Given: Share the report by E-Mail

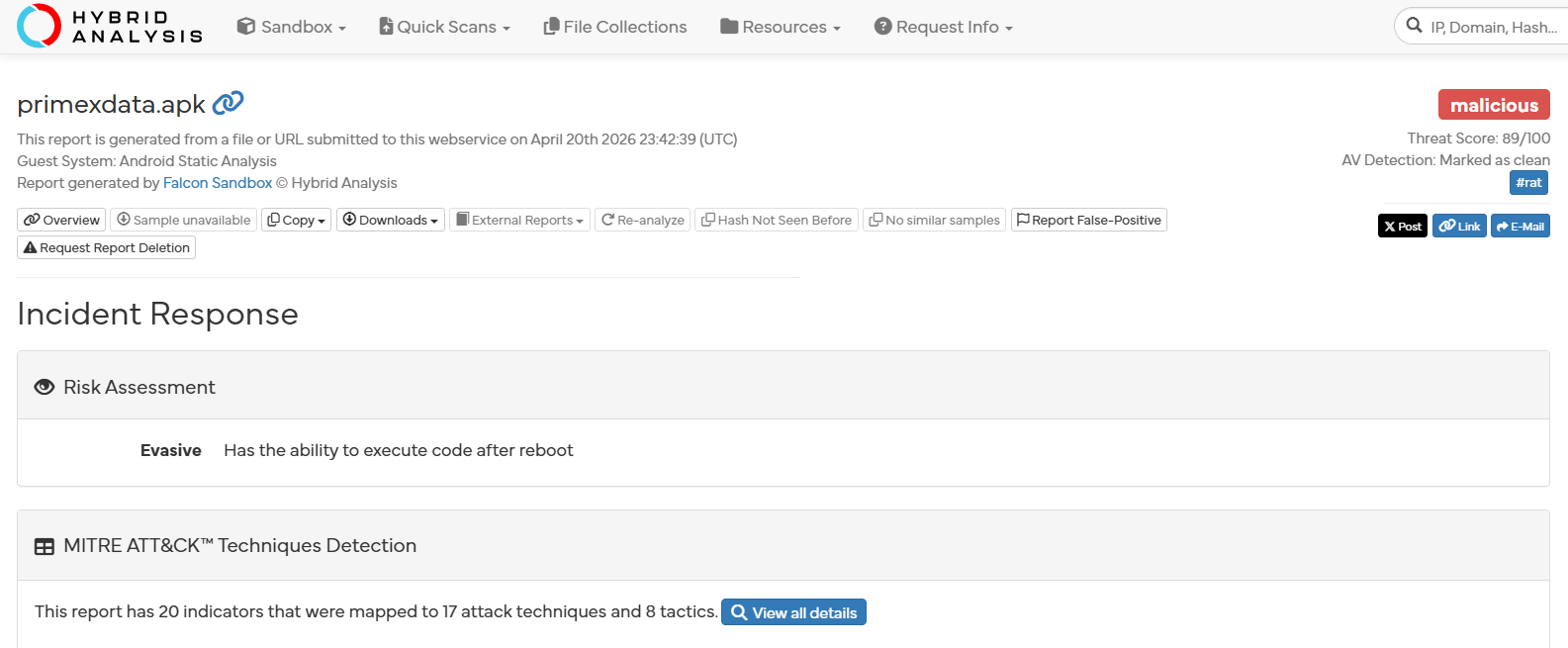Looking at the screenshot, I should 1521,226.
